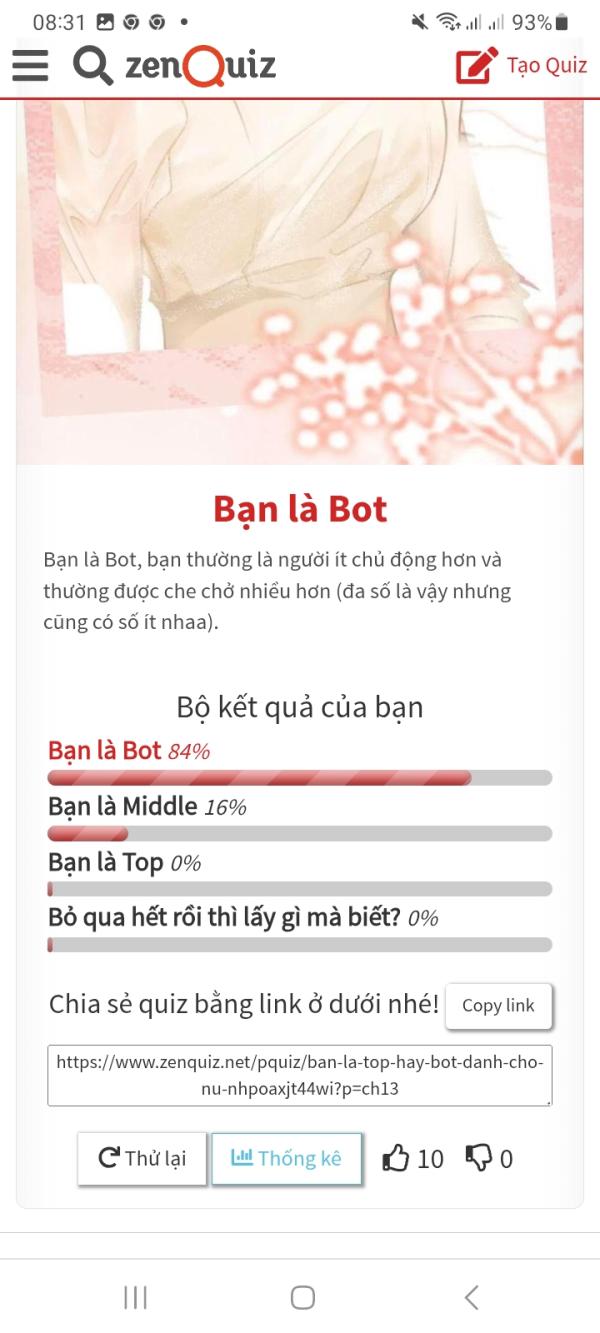Select the quiz share URL field
This screenshot has height=1333, width=600.
(300, 1075)
